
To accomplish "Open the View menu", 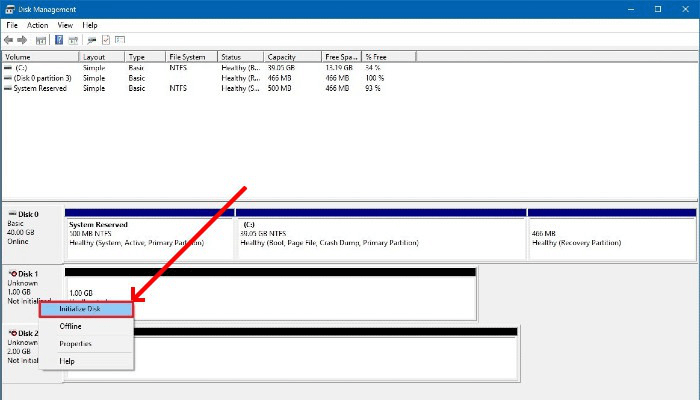I will pyautogui.click(x=65, y=25).
